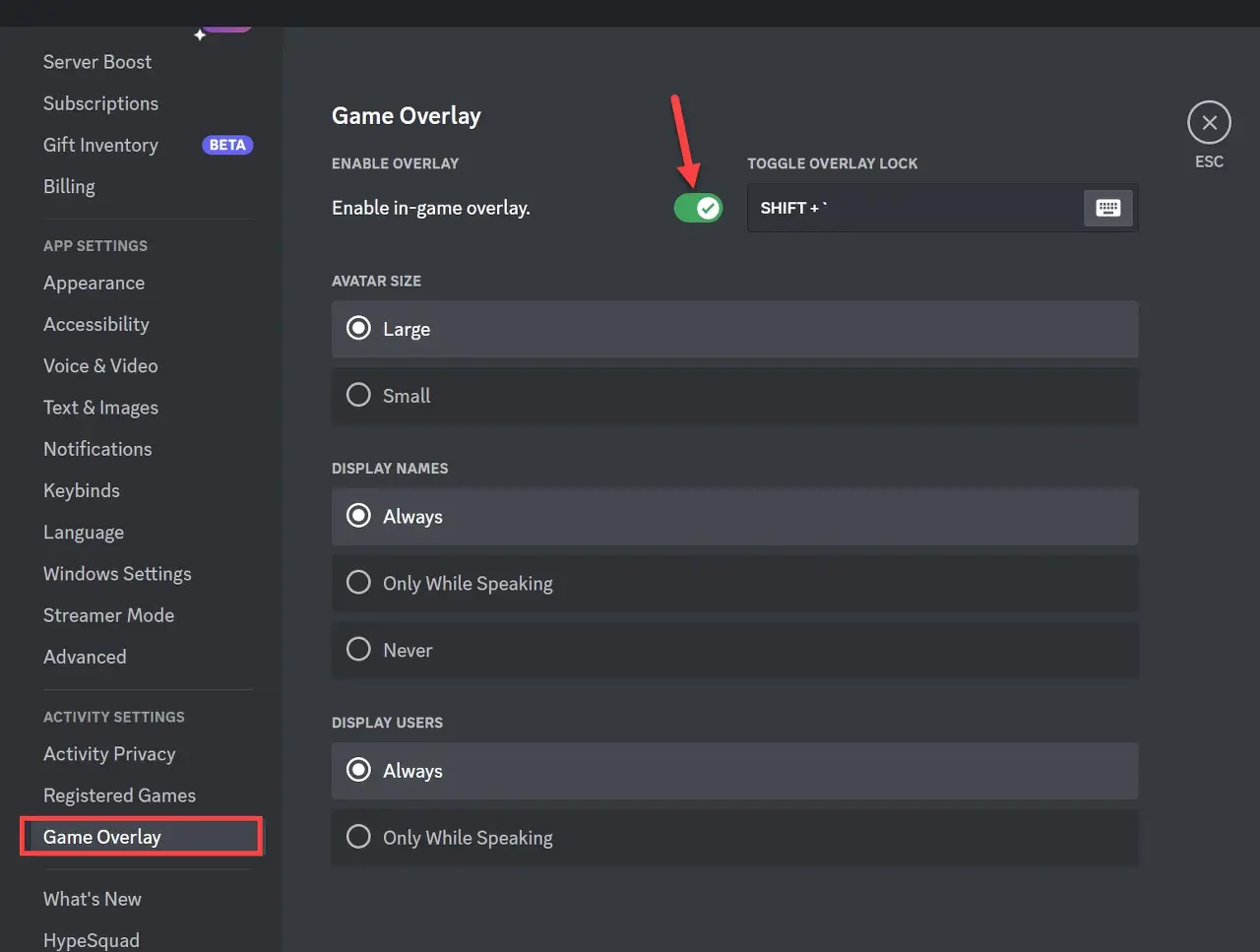The height and width of the screenshot is (952, 1260).
Task: Go to the Keybinds section
Action: (82, 490)
